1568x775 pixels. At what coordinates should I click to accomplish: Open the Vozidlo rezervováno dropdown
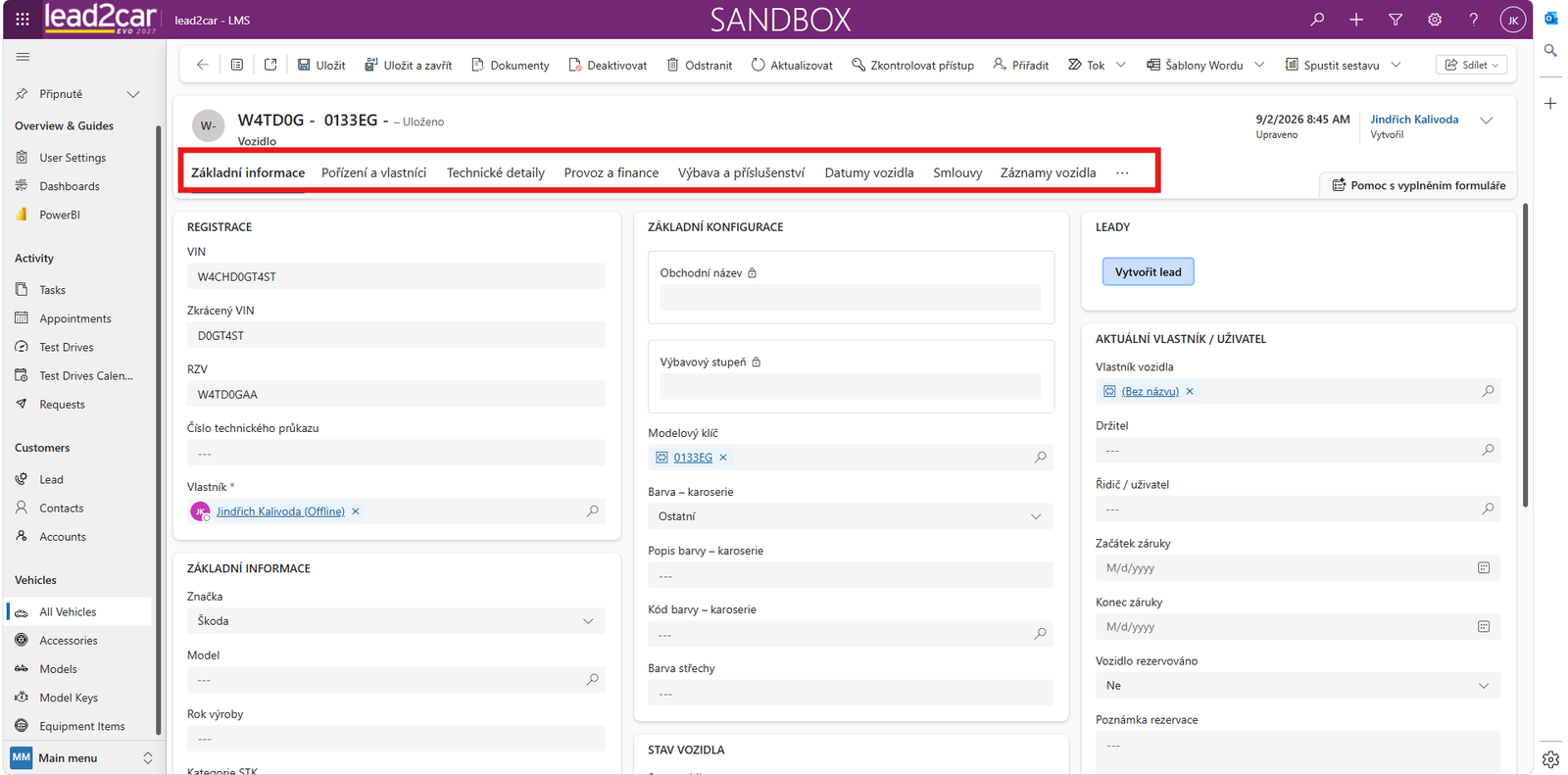(1298, 686)
